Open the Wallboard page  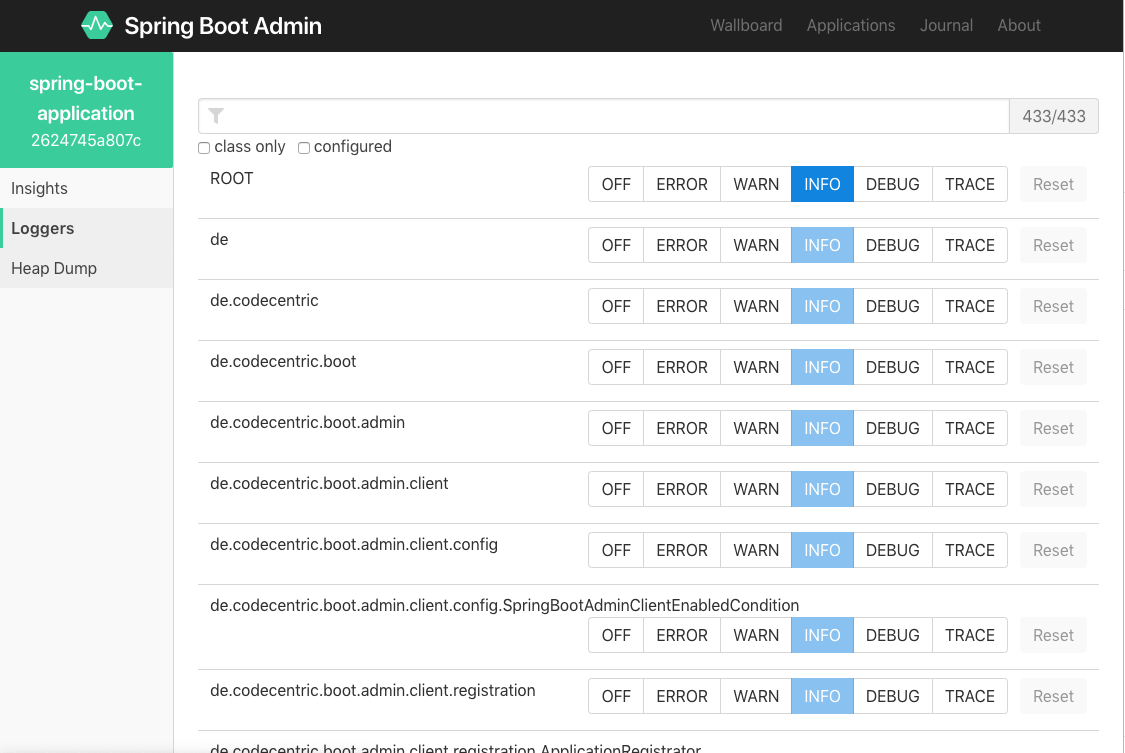tap(746, 25)
